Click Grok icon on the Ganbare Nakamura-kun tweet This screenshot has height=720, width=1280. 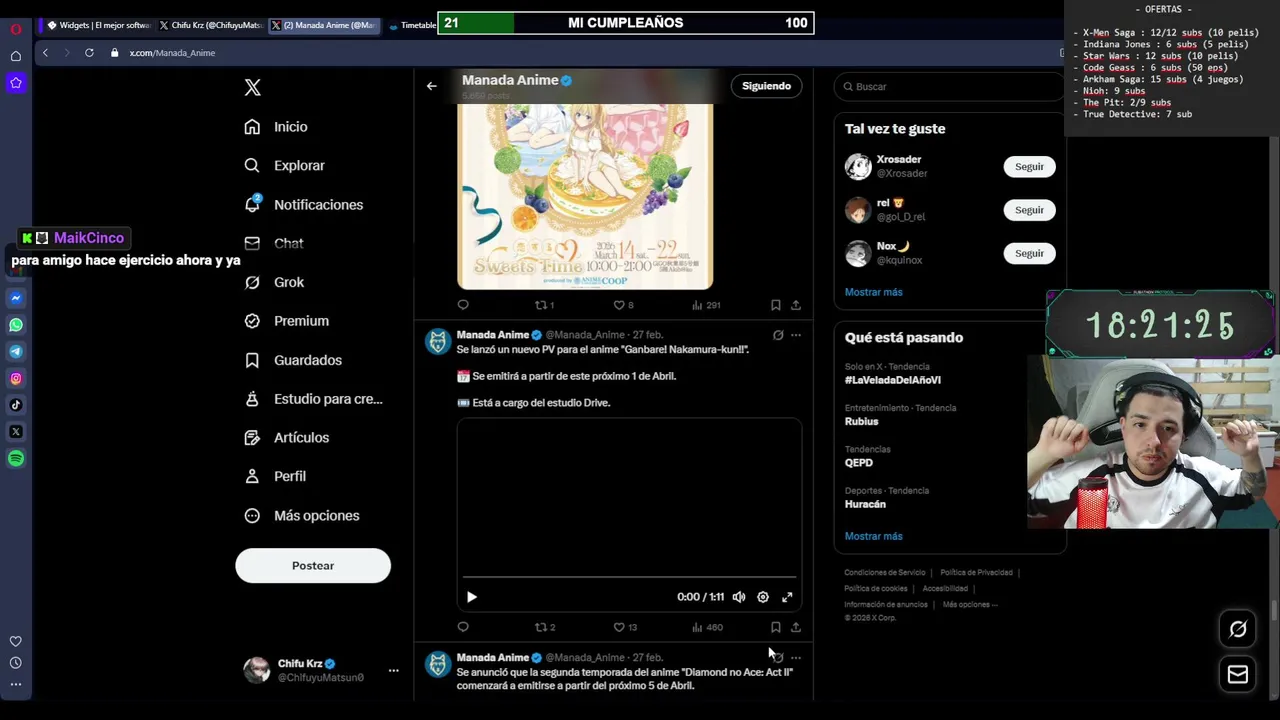point(778,335)
